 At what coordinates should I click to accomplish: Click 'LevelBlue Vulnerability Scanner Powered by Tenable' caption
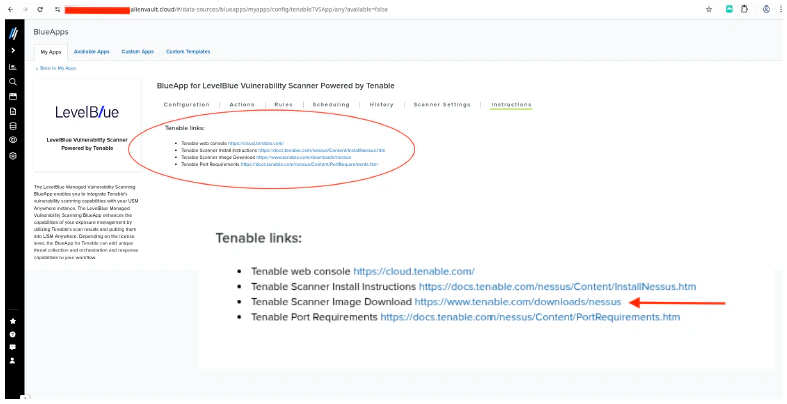[x=87, y=144]
